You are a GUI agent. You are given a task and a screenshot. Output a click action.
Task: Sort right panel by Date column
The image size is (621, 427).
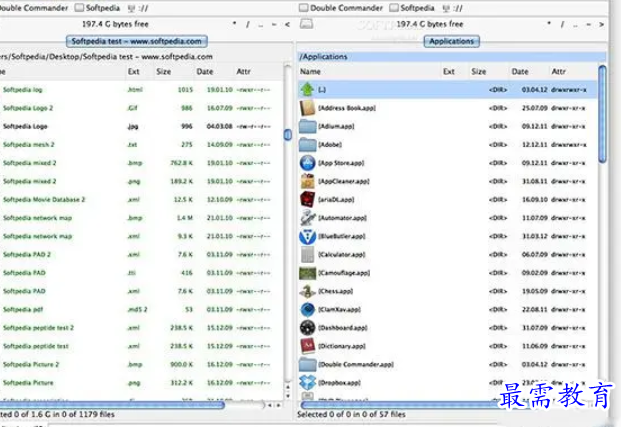(529, 72)
